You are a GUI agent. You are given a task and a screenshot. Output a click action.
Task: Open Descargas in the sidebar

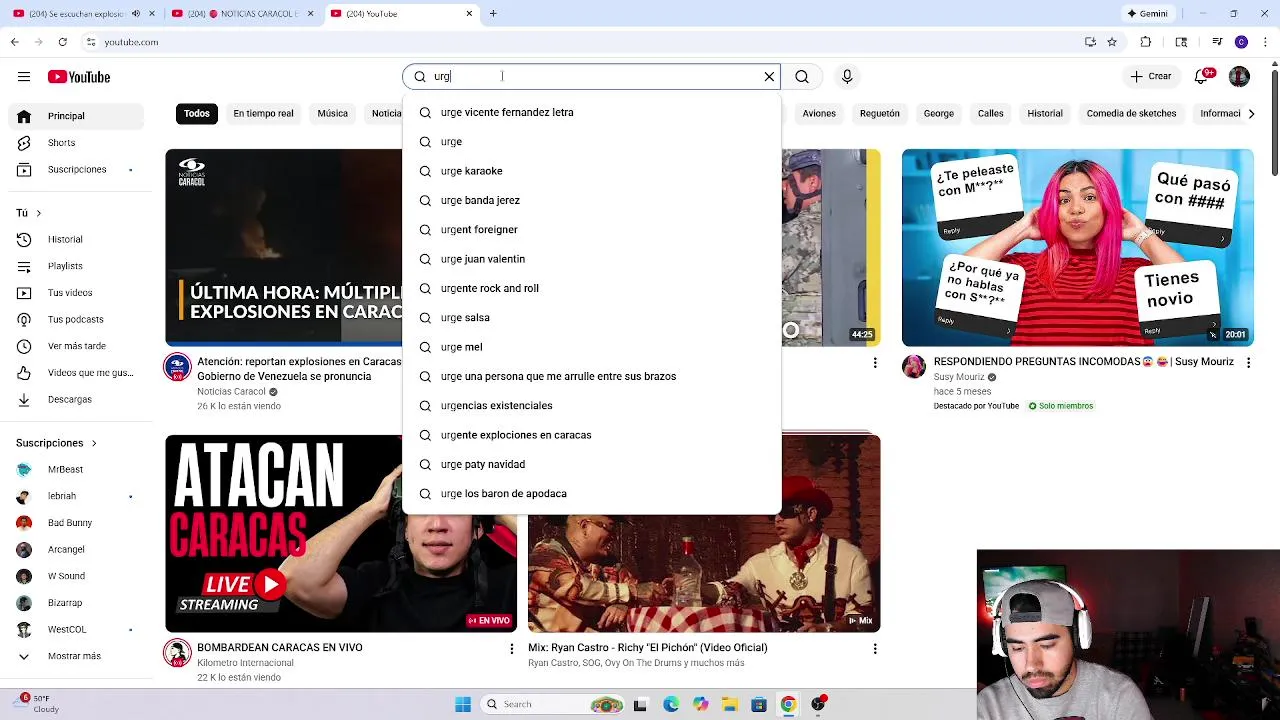click(x=72, y=399)
